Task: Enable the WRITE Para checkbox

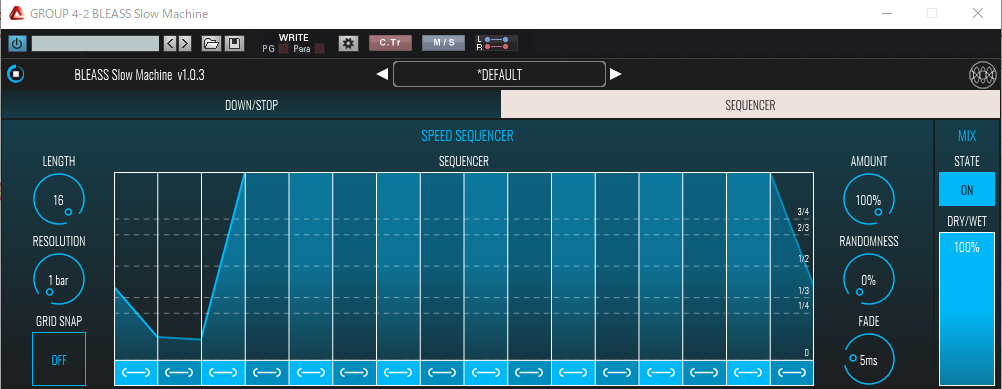Action: point(320,49)
